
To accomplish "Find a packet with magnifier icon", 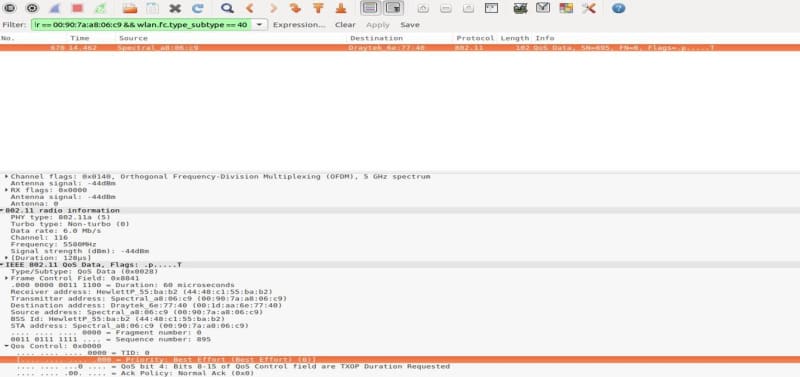I will (227, 8).
